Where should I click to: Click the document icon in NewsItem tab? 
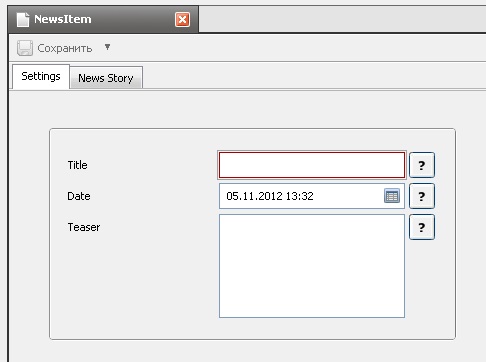pos(23,19)
